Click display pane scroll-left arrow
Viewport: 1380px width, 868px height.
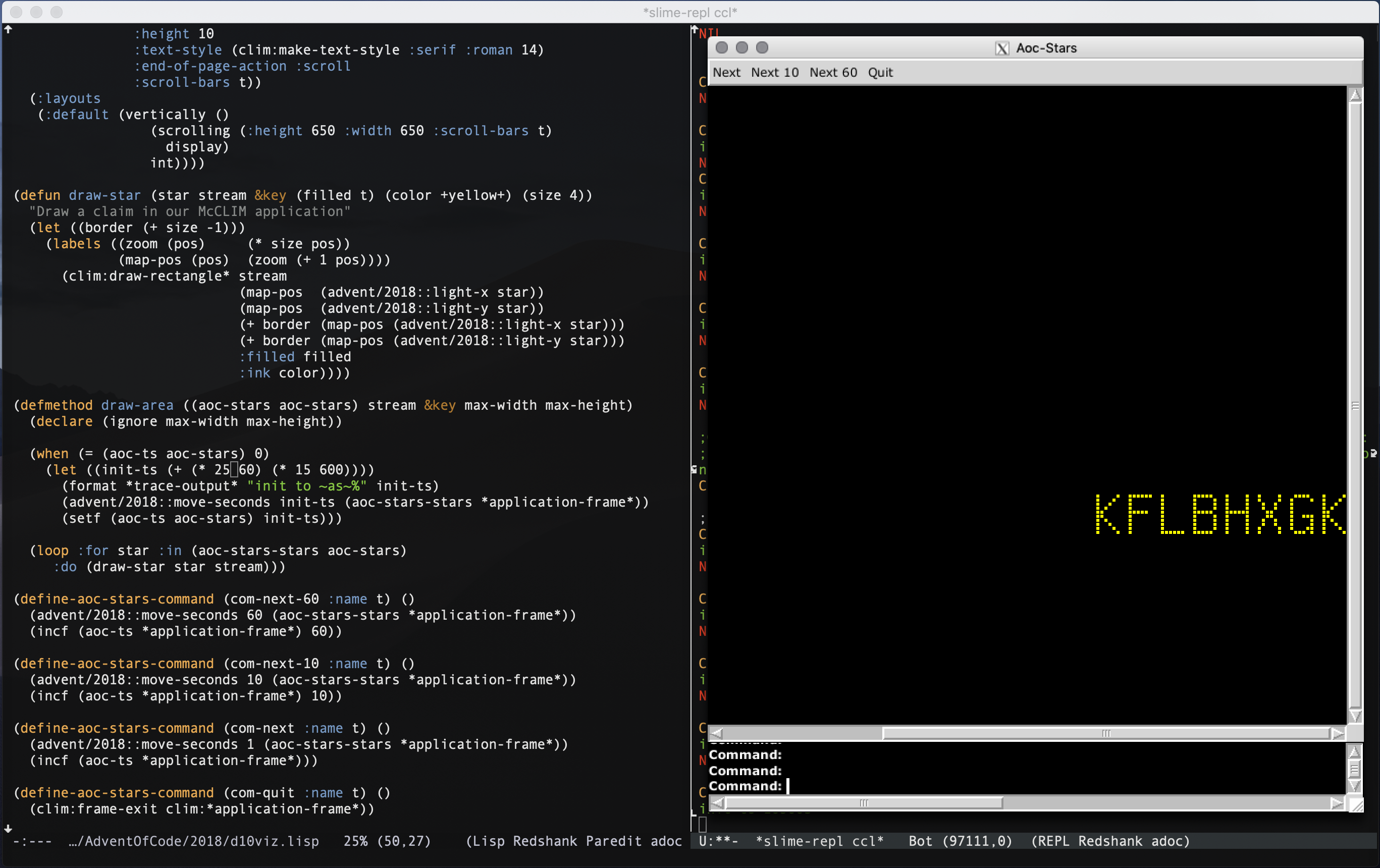coord(716,733)
